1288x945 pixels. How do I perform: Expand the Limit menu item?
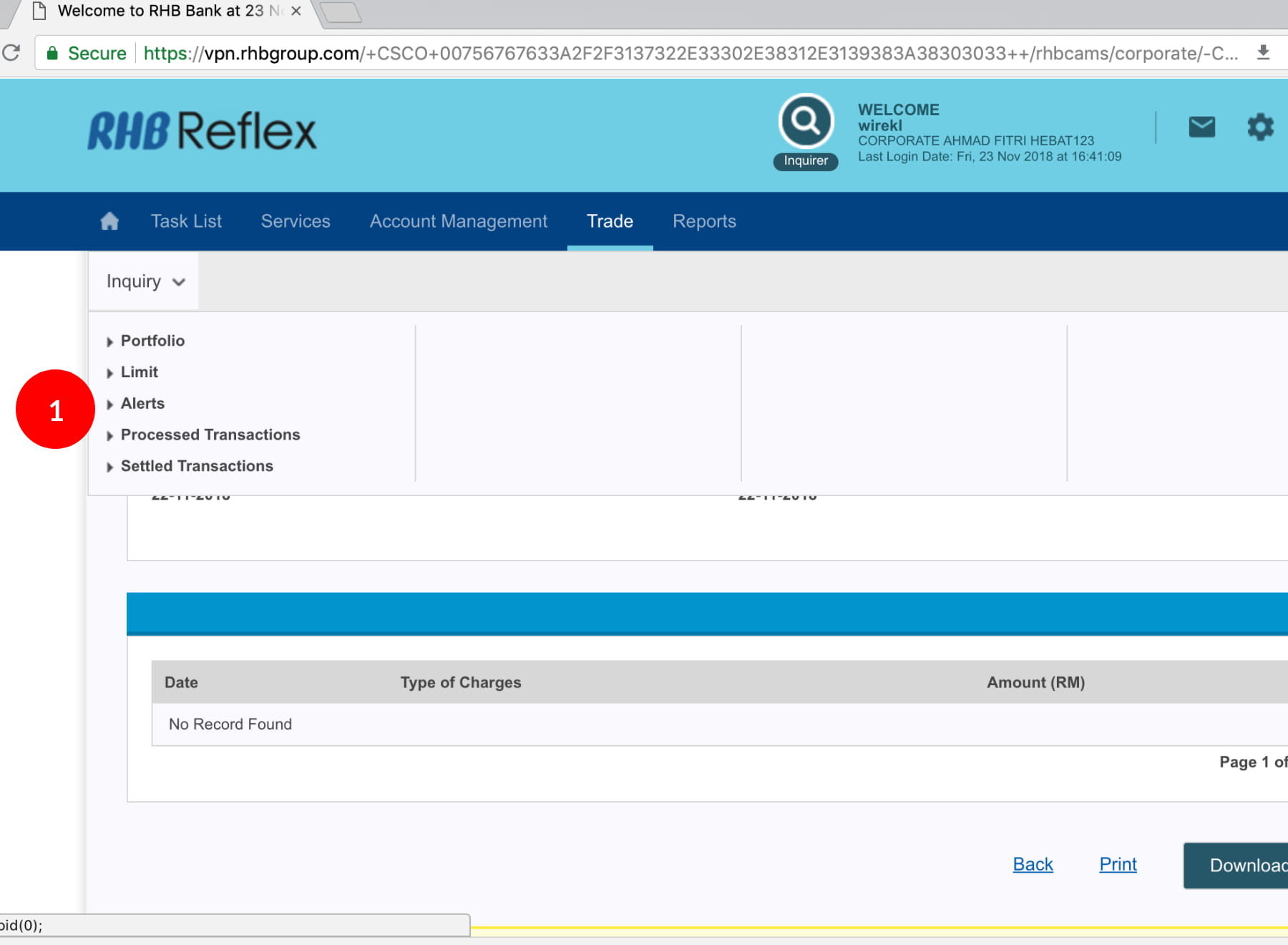click(x=139, y=372)
